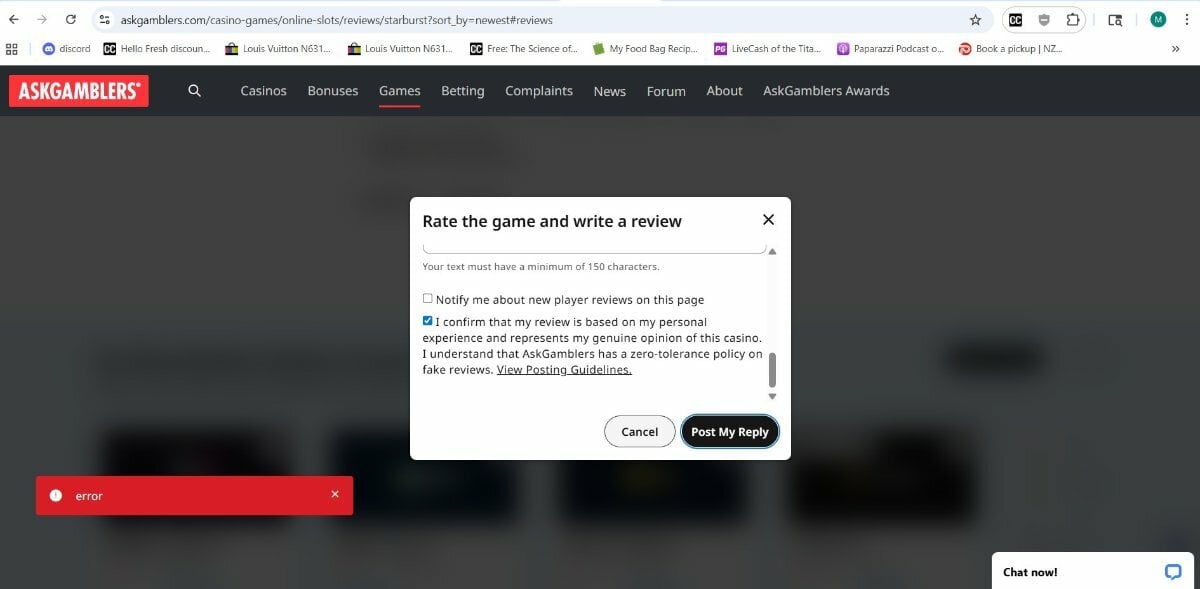This screenshot has width=1200, height=589.
Task: Open the Casinos menu item
Action: click(263, 91)
